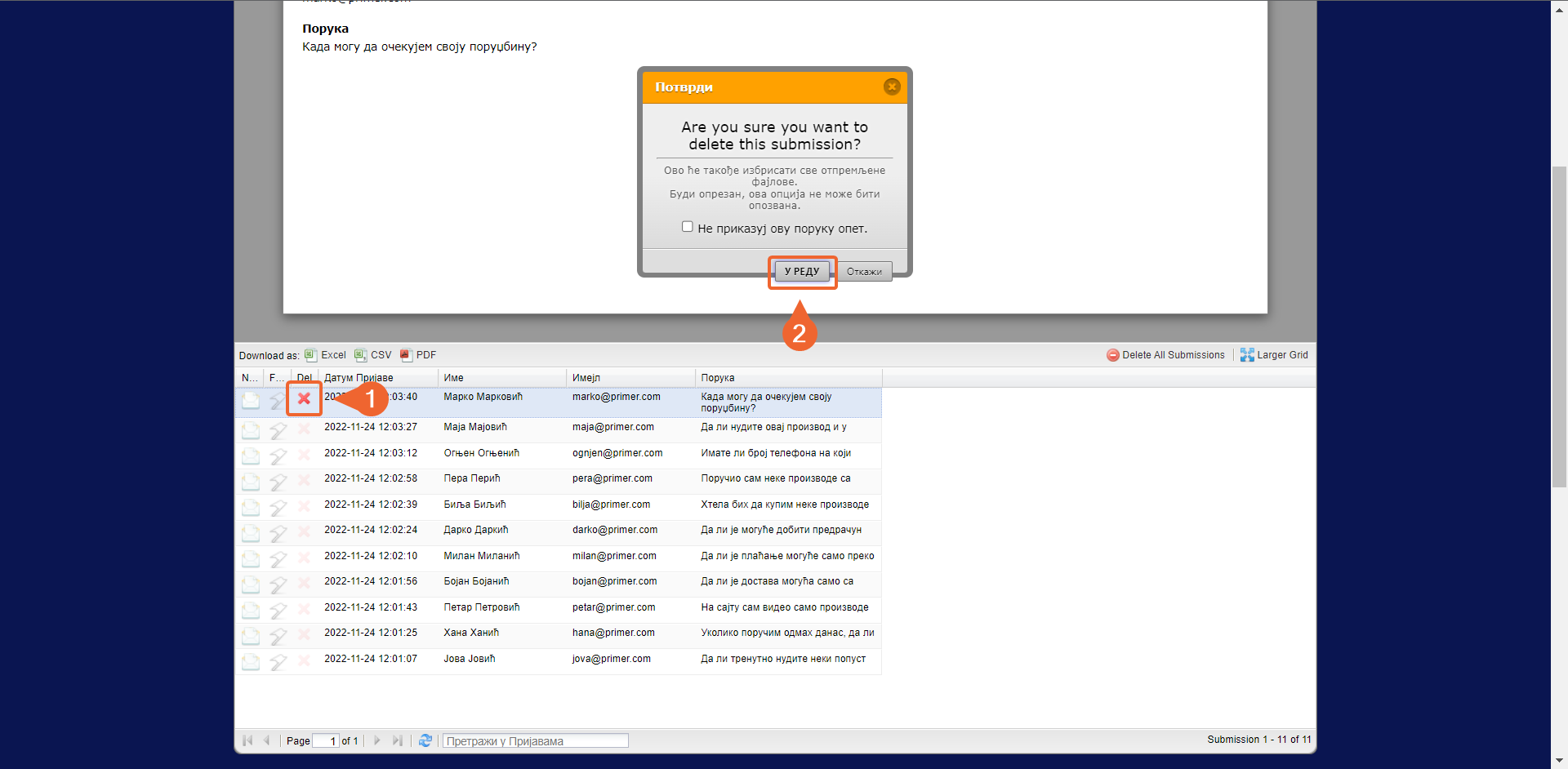This screenshot has width=1568, height=769.
Task: Delete the Дарко Даркић submission row
Action: pos(304,531)
